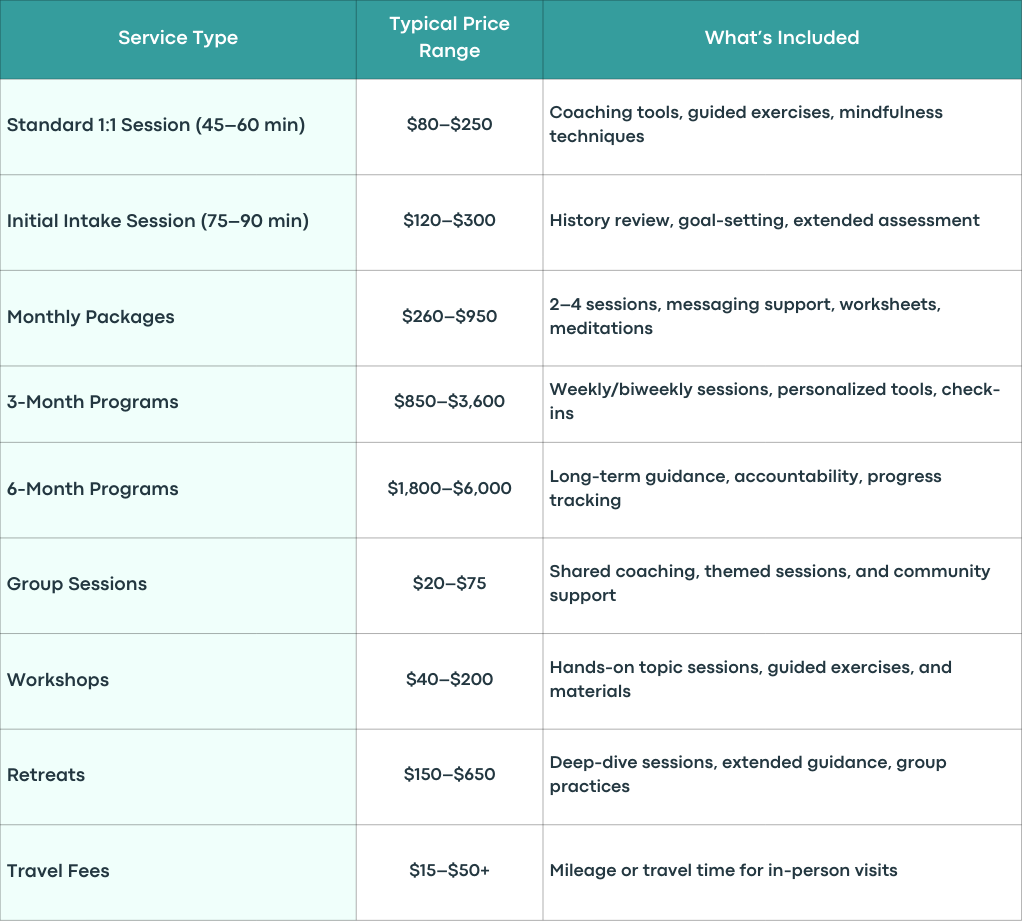Select the Typical Price Range header
The height and width of the screenshot is (921, 1022).
tap(449, 37)
